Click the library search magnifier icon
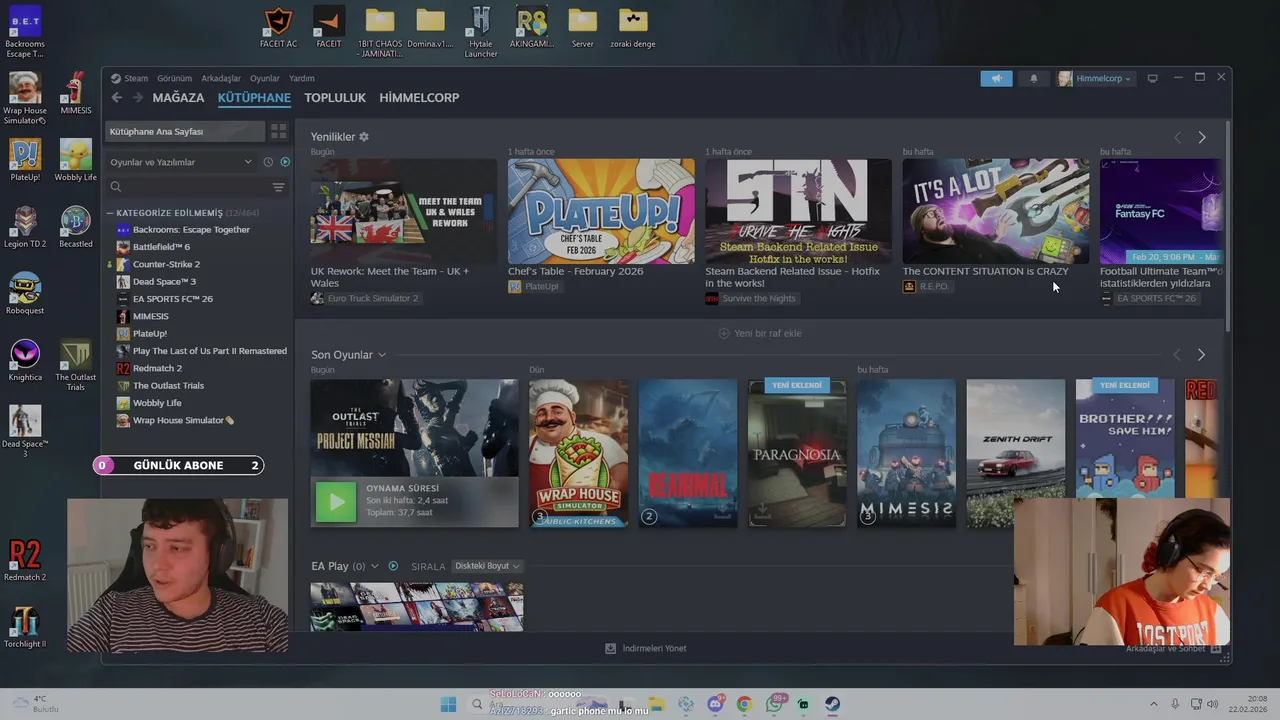The height and width of the screenshot is (720, 1280). [116, 187]
